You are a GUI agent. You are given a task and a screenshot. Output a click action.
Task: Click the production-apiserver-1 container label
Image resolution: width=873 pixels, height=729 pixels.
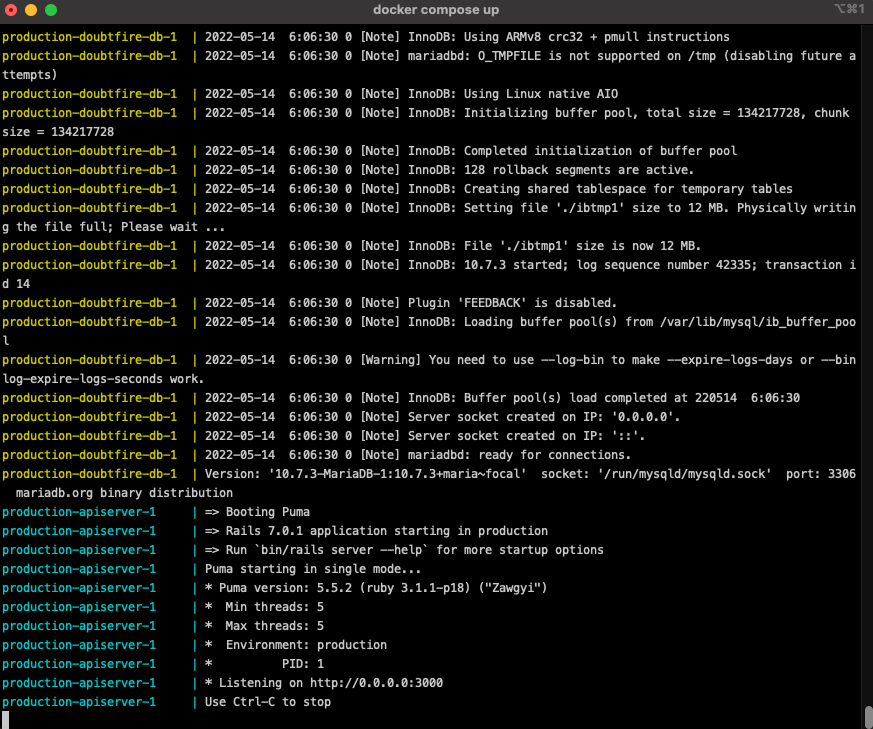78,511
